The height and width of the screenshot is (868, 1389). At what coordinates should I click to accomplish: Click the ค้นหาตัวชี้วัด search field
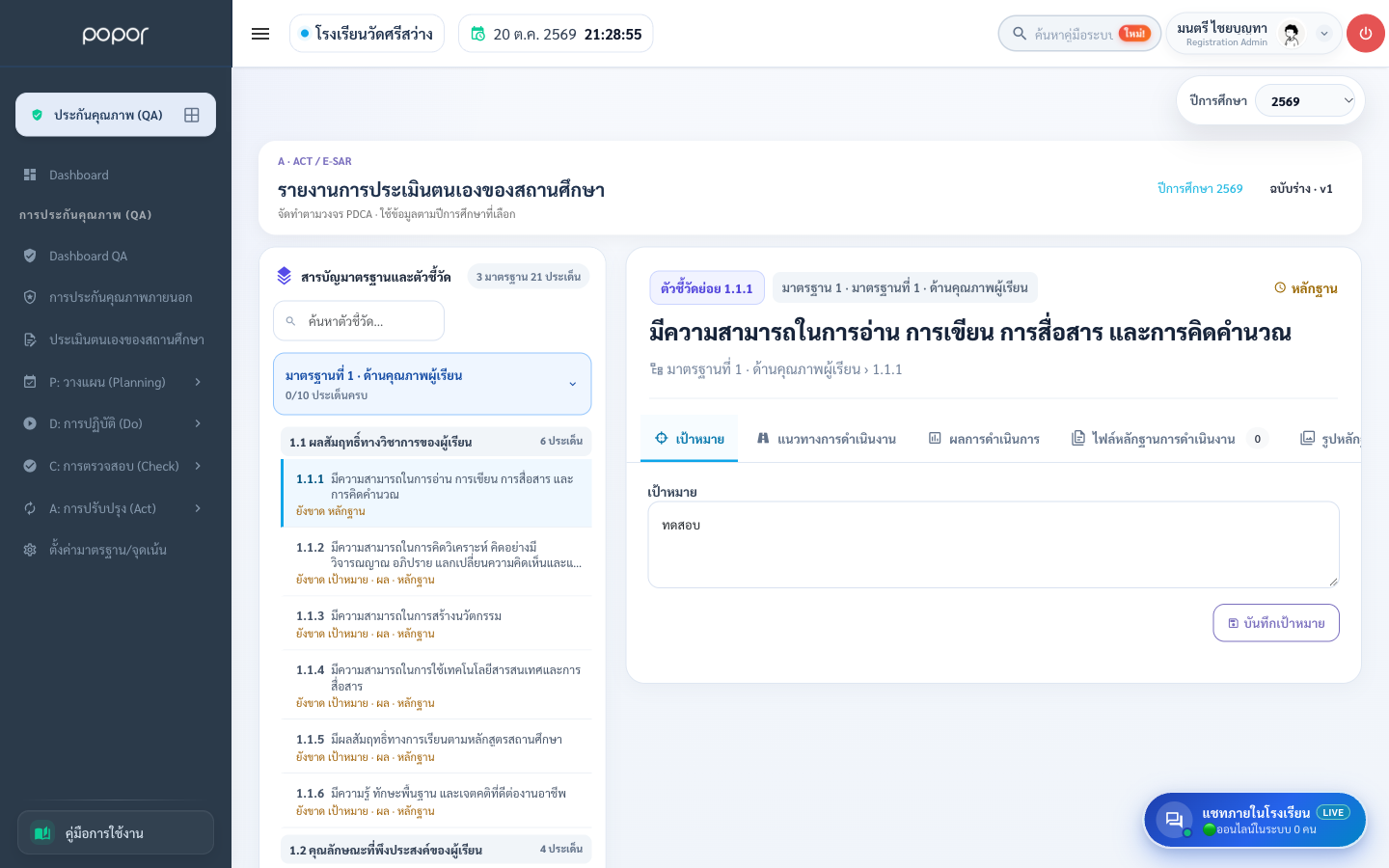[x=359, y=321]
